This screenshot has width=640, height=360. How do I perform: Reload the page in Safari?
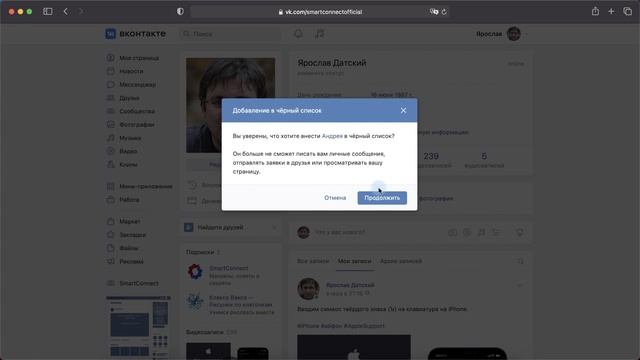(x=444, y=12)
